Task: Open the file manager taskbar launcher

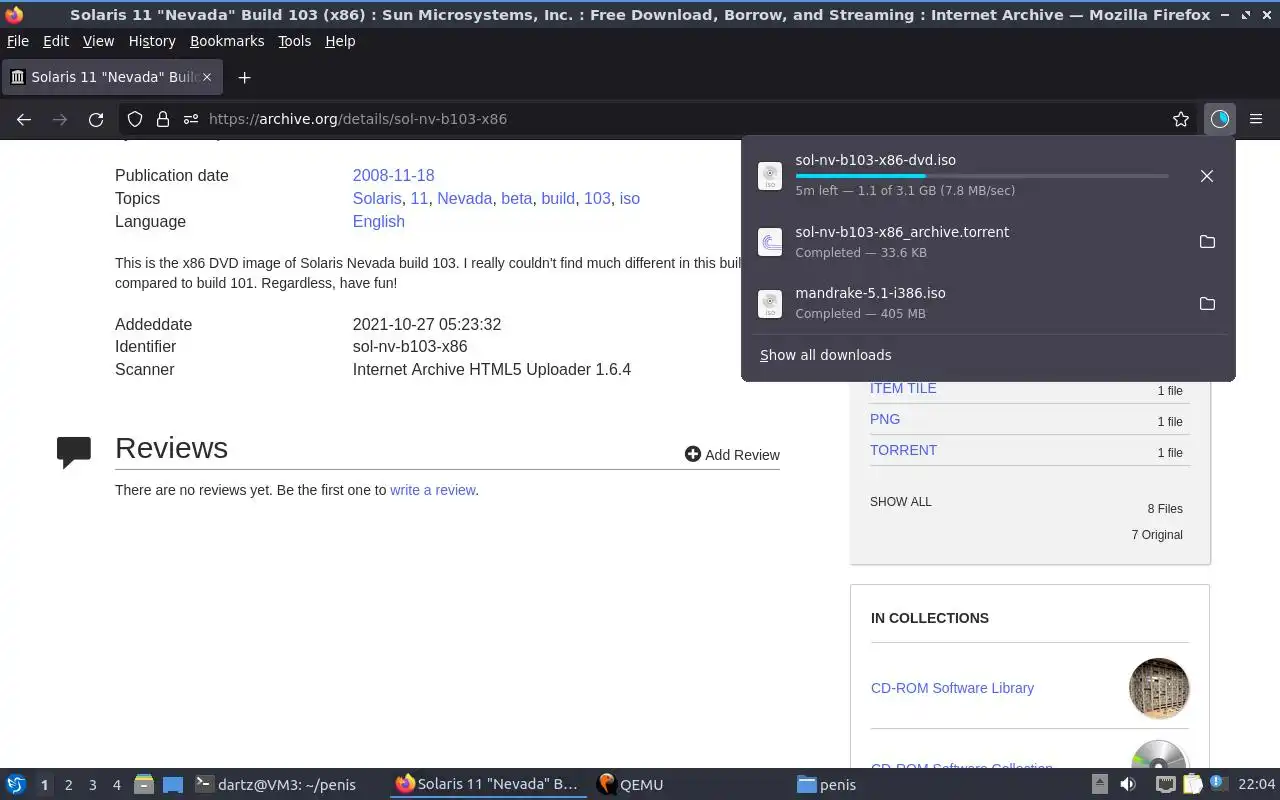Action: point(143,785)
